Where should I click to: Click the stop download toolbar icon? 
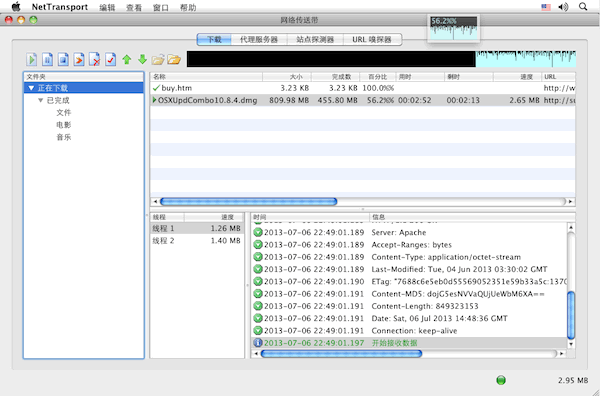(63, 59)
